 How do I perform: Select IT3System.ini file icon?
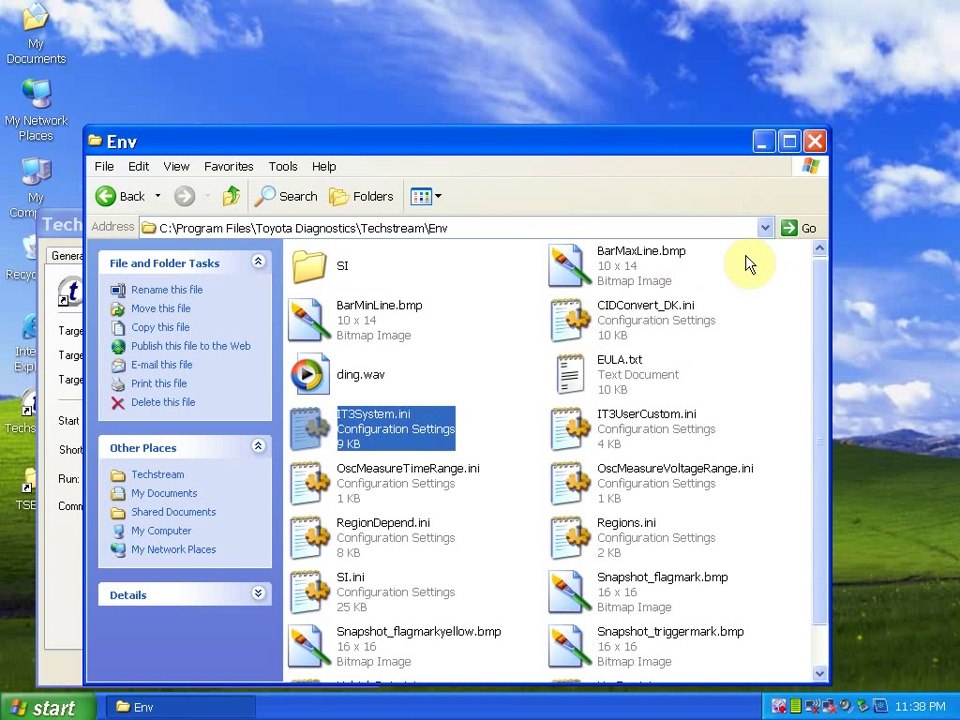tap(309, 429)
